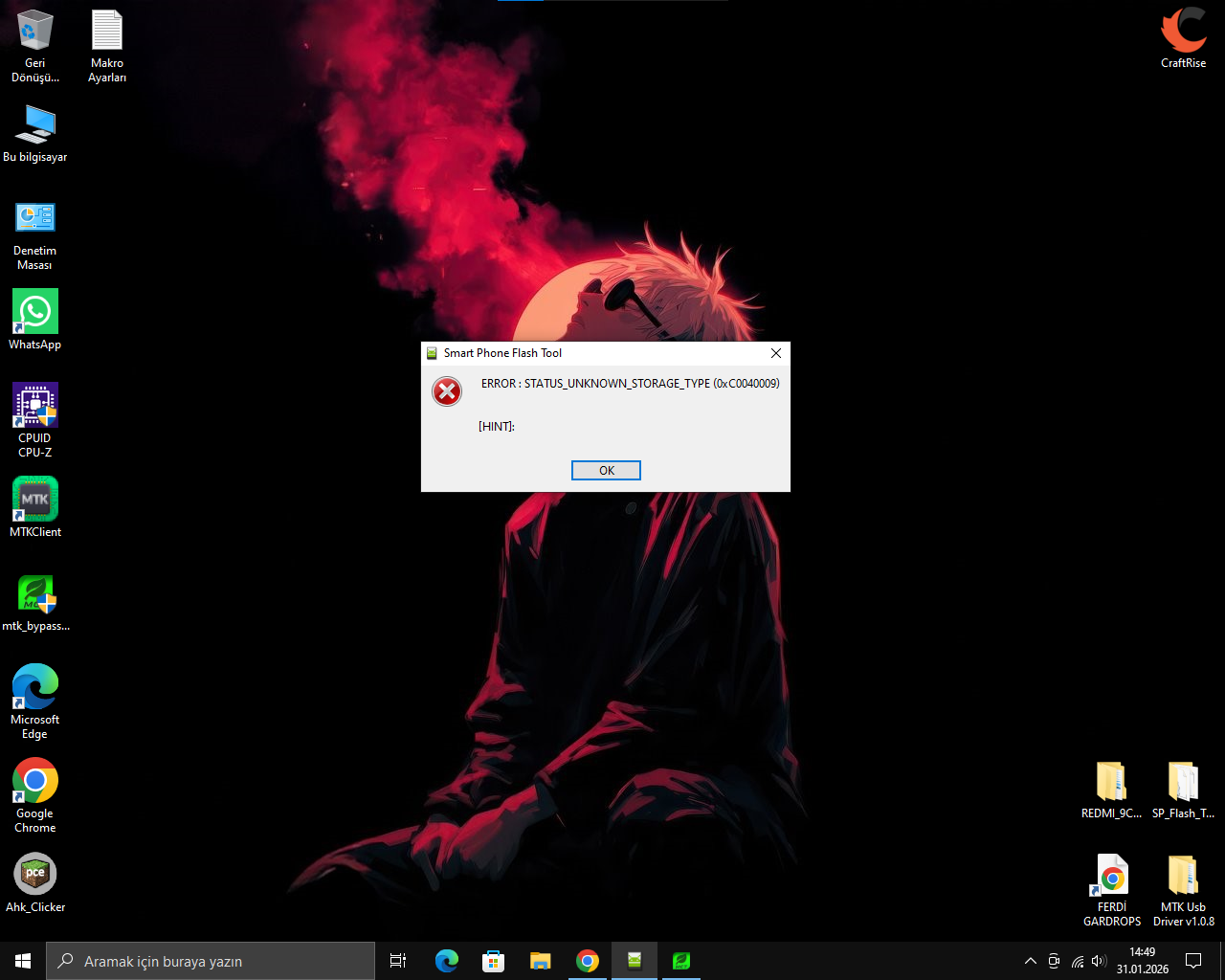
Task: Open Microsoft Store from the taskbar
Action: click(493, 961)
